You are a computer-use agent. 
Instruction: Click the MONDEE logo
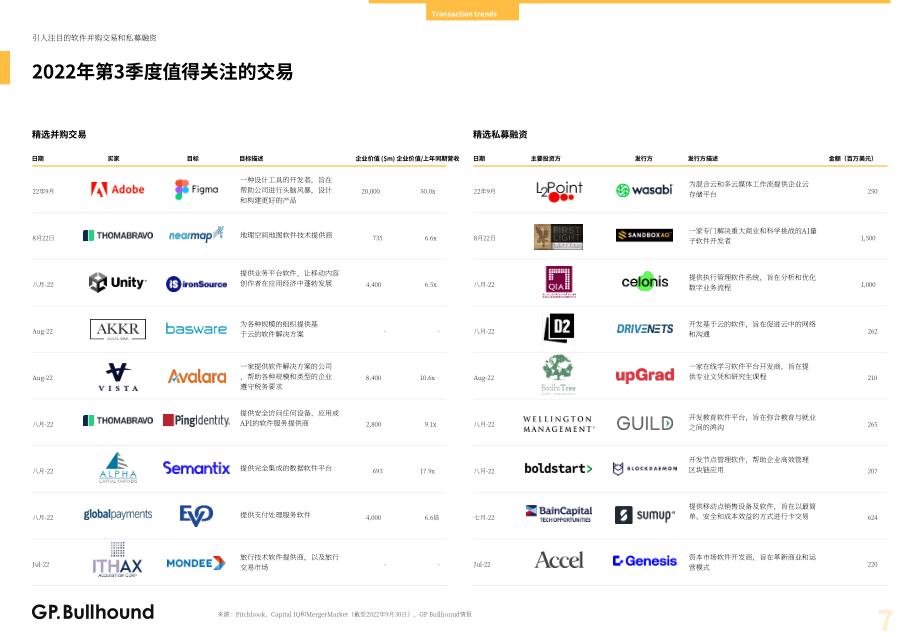[196, 563]
